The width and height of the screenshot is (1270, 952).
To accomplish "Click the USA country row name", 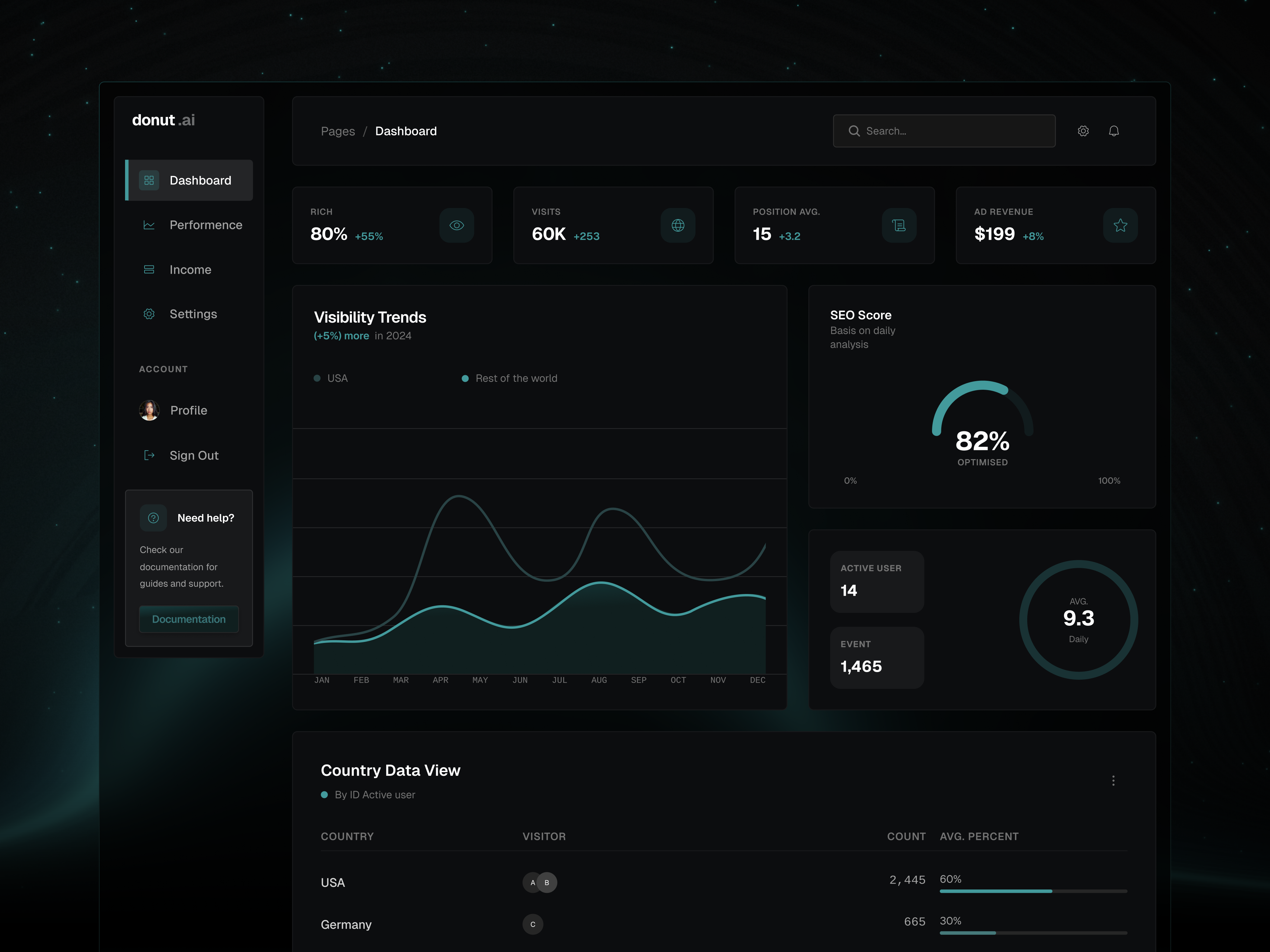I will pos(333,883).
